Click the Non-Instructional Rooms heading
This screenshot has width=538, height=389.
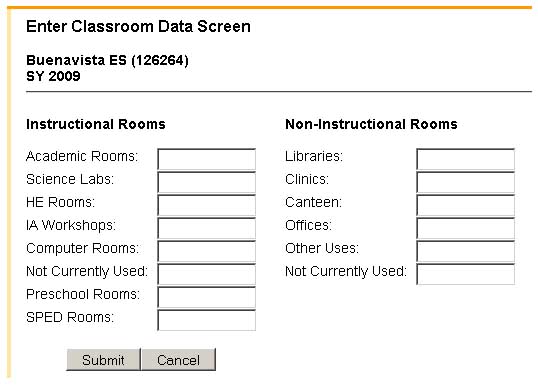point(371,124)
